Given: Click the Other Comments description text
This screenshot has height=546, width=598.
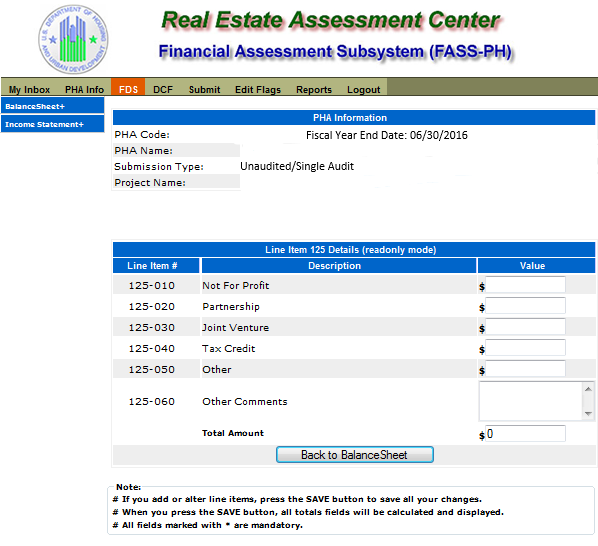Looking at the screenshot, I should pos(244,401).
